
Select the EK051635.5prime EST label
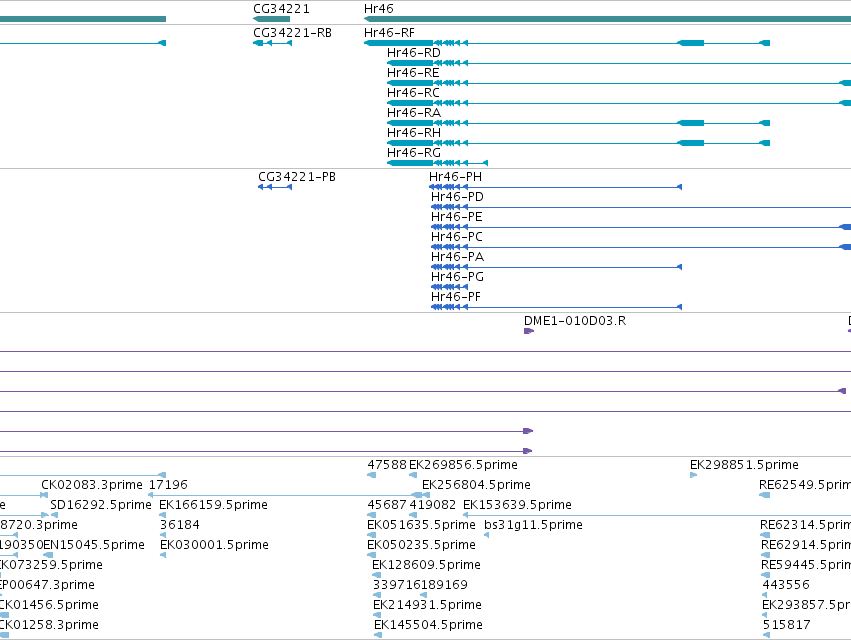pyautogui.click(x=421, y=525)
